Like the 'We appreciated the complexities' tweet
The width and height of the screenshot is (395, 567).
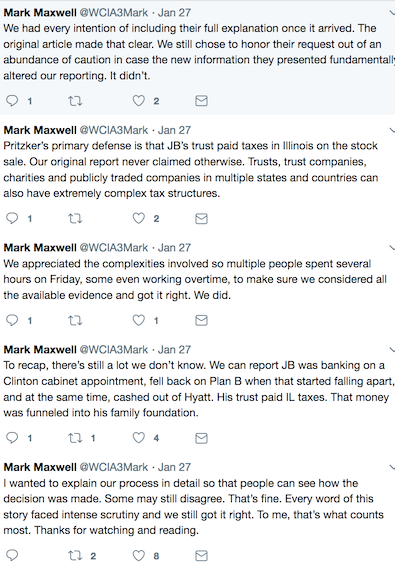(x=139, y=320)
